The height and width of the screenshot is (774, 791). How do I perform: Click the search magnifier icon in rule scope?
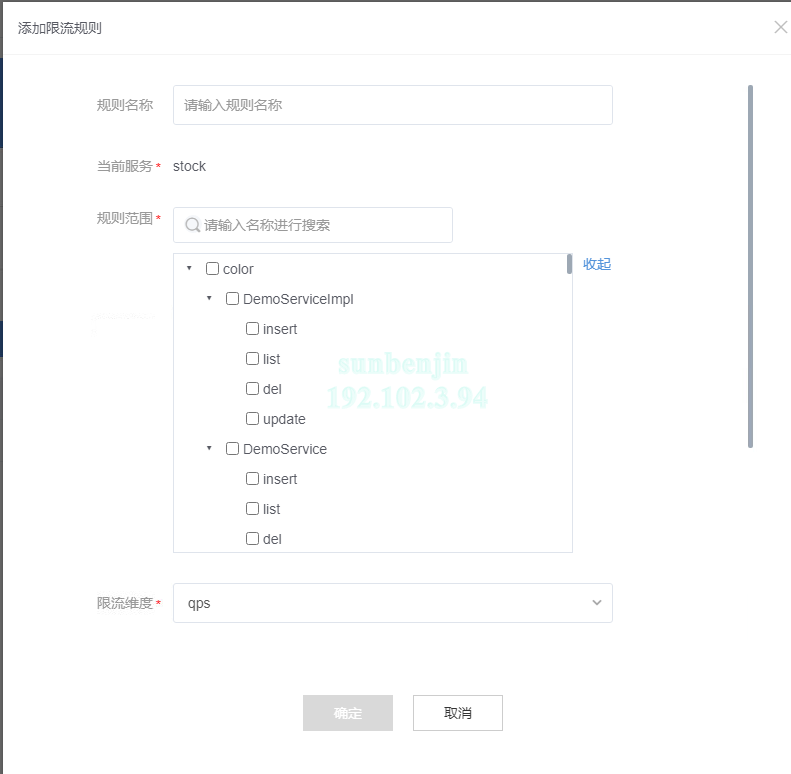tap(192, 225)
